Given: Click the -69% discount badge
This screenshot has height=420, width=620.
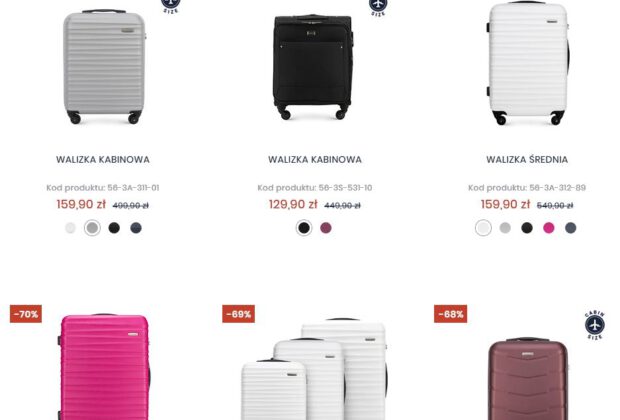Looking at the screenshot, I should coord(238,314).
